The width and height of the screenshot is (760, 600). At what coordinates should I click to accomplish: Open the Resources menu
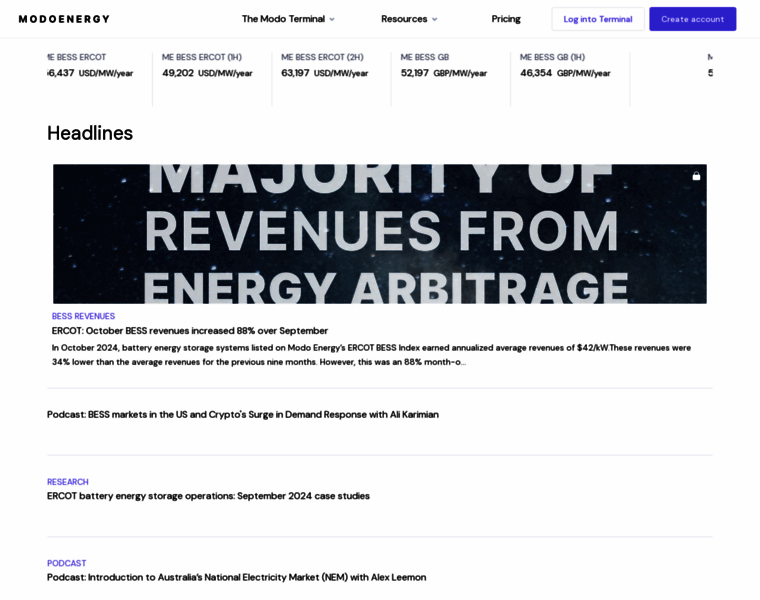(x=409, y=19)
